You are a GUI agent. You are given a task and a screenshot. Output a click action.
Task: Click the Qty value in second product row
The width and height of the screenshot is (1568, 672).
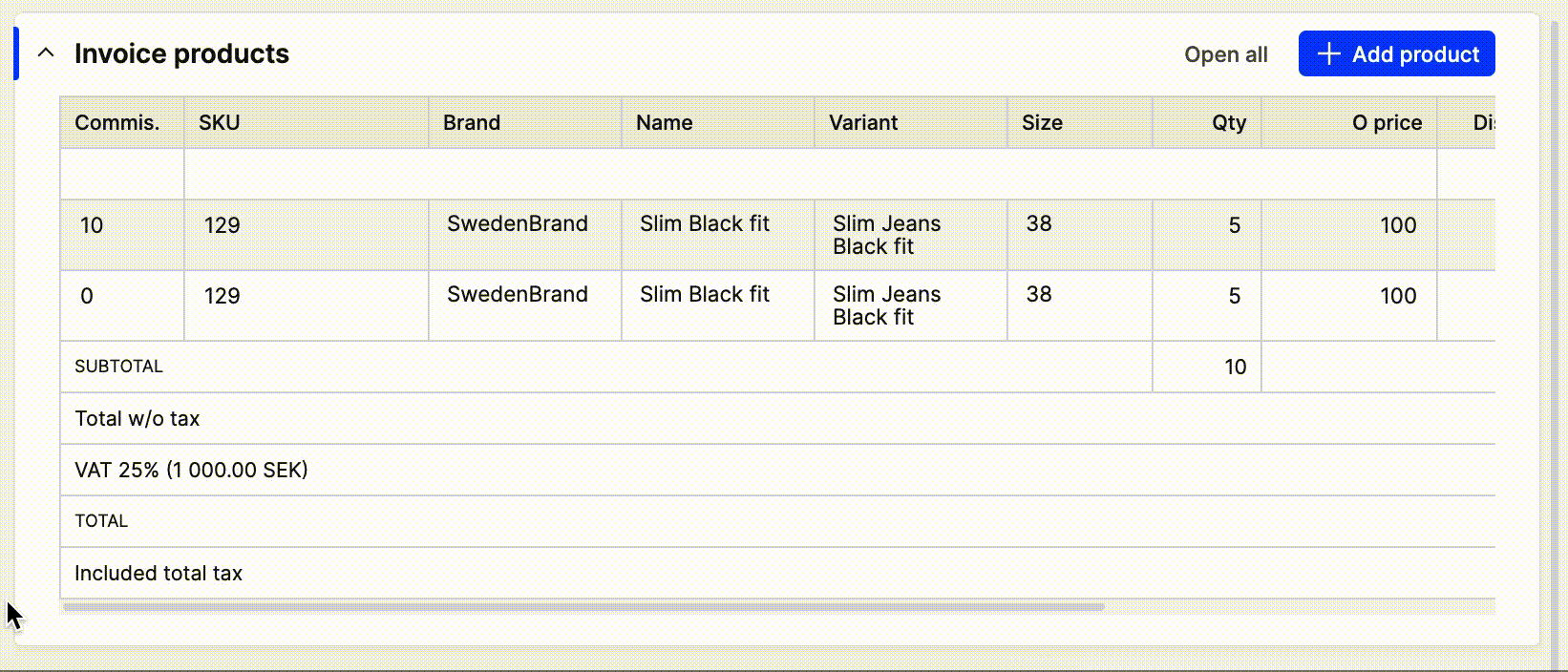pos(1234,296)
